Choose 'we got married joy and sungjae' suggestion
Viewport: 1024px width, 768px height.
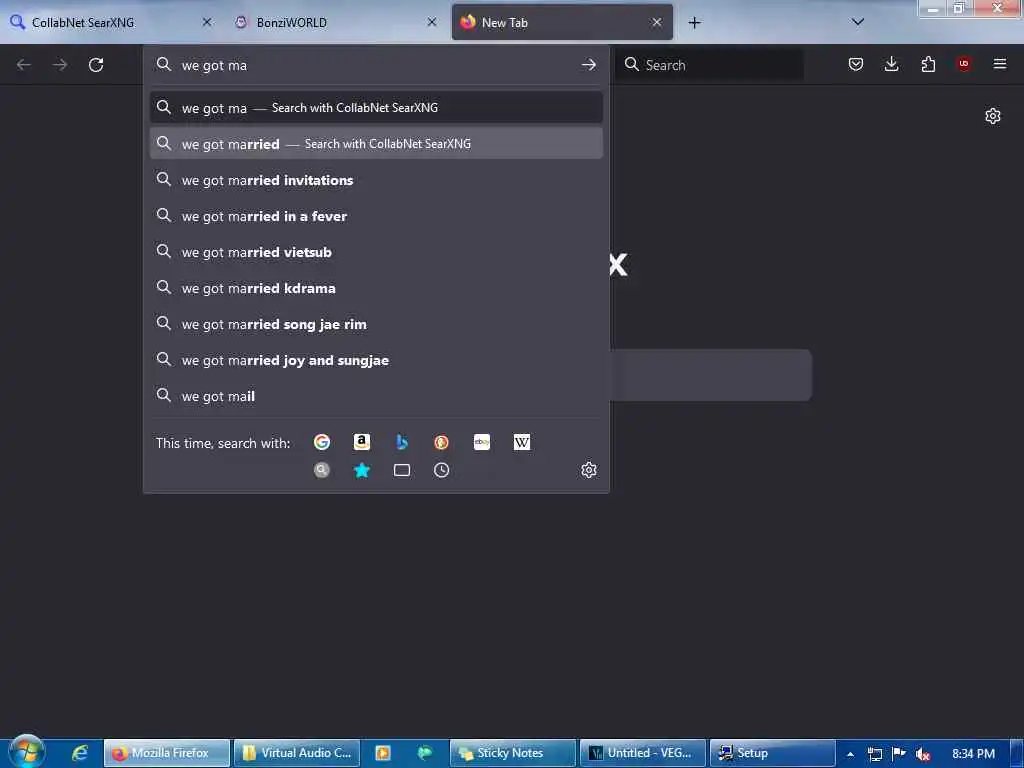(376, 360)
